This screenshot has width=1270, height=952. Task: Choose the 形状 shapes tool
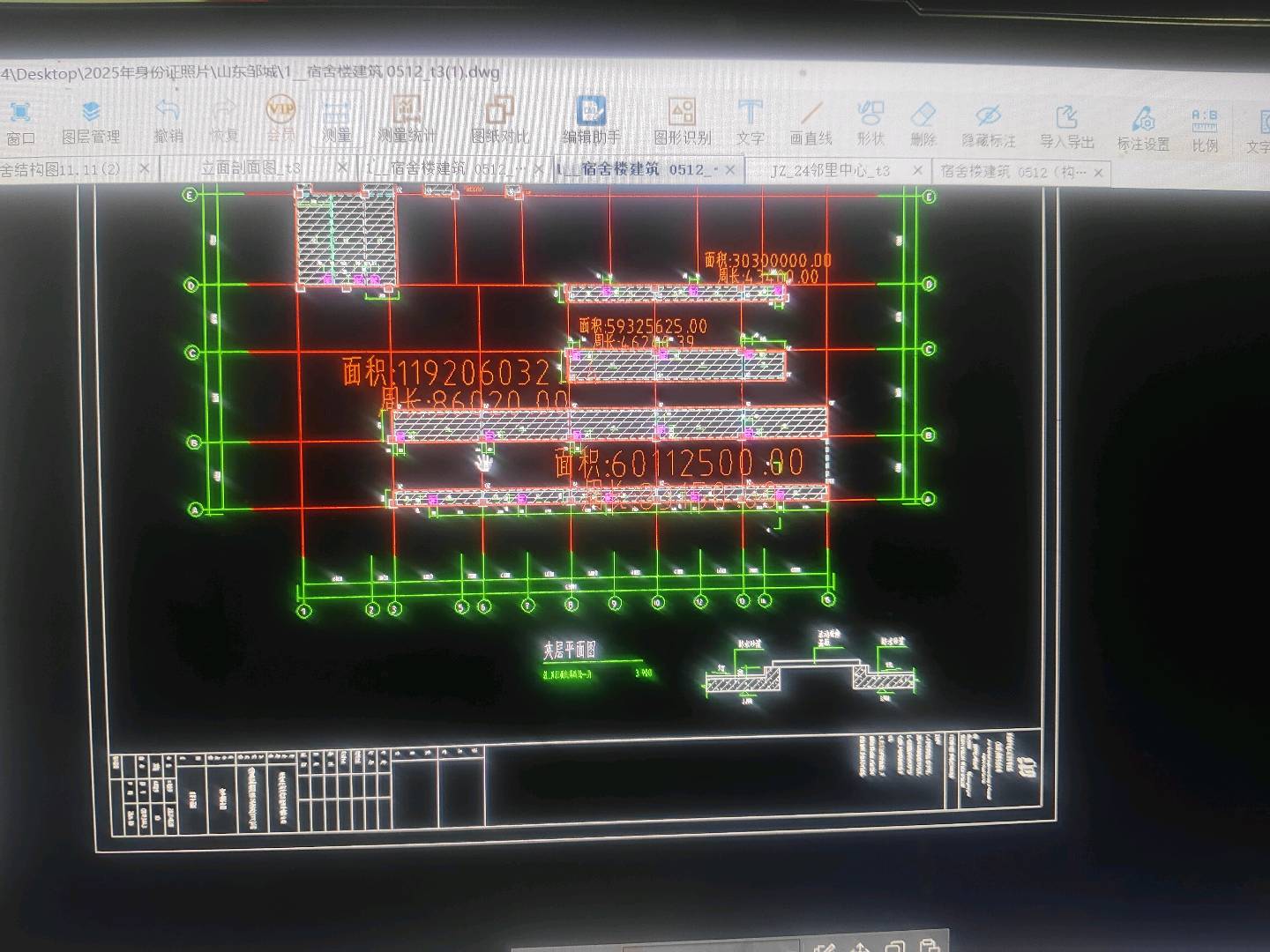click(x=870, y=123)
